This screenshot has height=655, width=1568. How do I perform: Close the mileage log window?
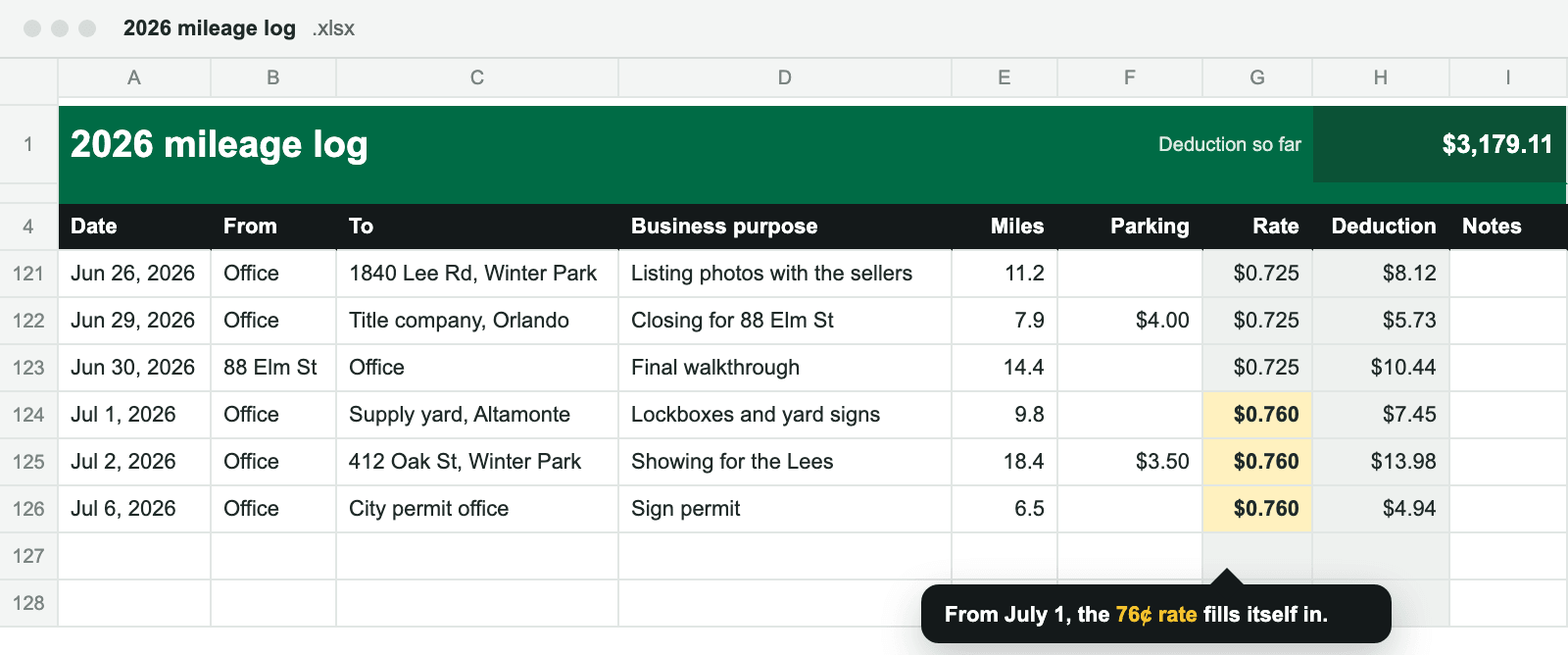(x=32, y=28)
